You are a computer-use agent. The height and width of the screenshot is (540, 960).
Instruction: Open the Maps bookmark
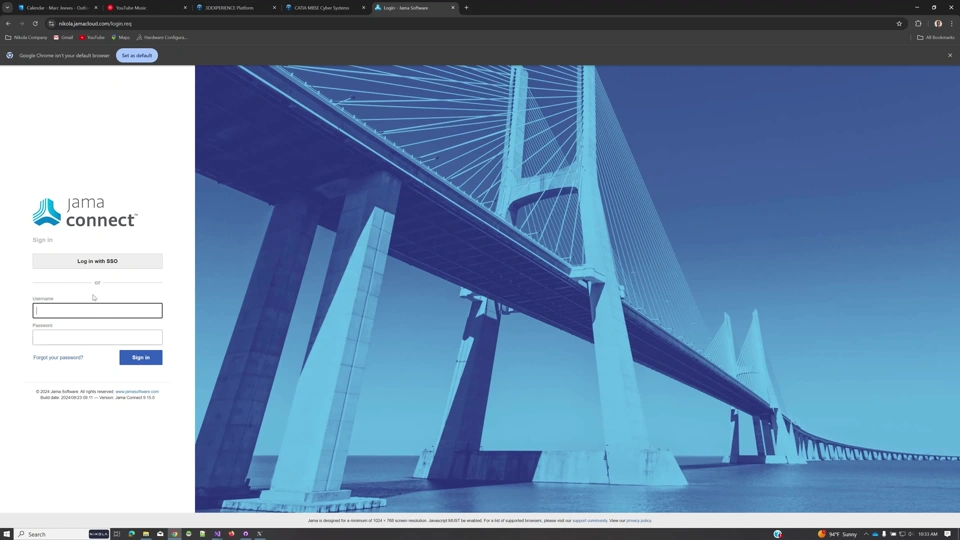pyautogui.click(x=120, y=37)
